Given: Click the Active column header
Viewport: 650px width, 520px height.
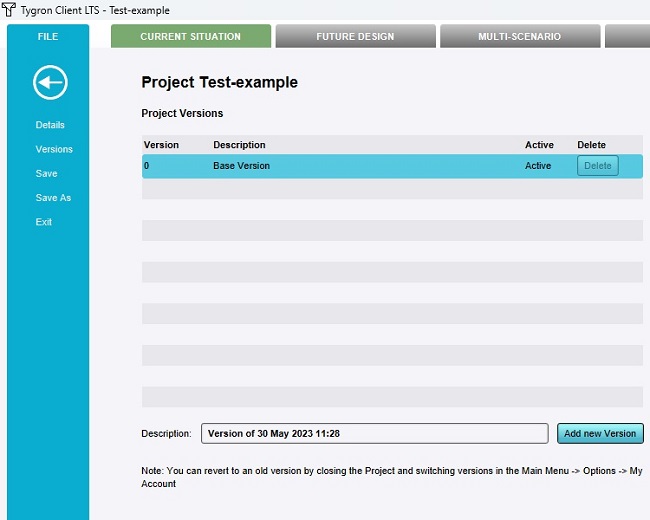Looking at the screenshot, I should 539,145.
